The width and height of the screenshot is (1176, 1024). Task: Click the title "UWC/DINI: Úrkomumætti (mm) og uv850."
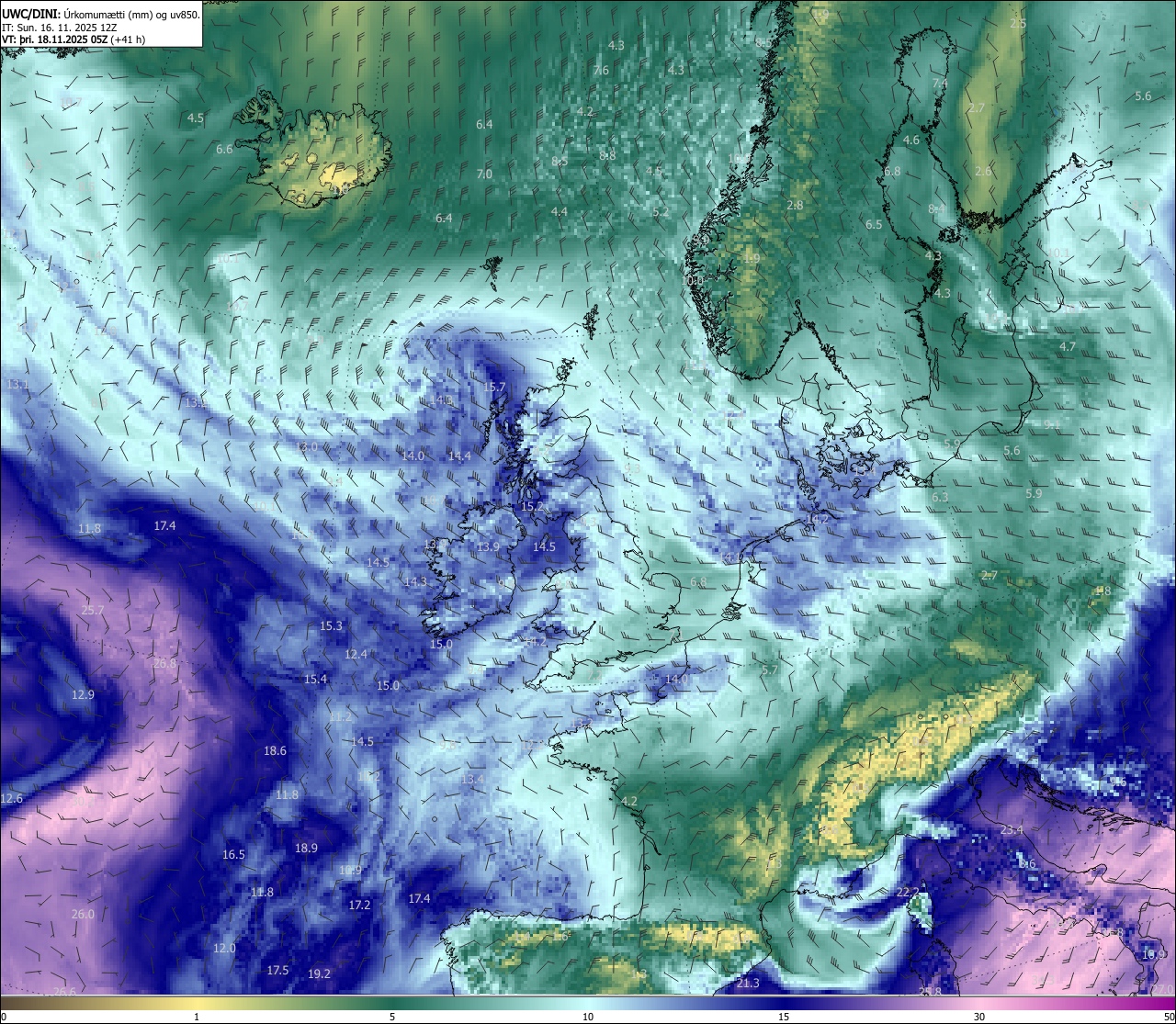(101, 14)
